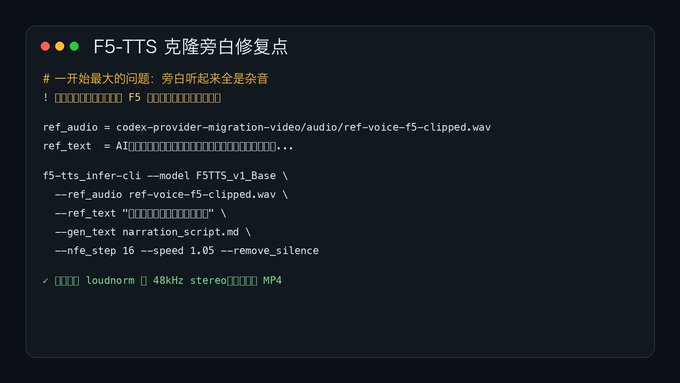Click the --ref_audio flag
Image resolution: width=680 pixels, height=383 pixels.
(x=88, y=194)
